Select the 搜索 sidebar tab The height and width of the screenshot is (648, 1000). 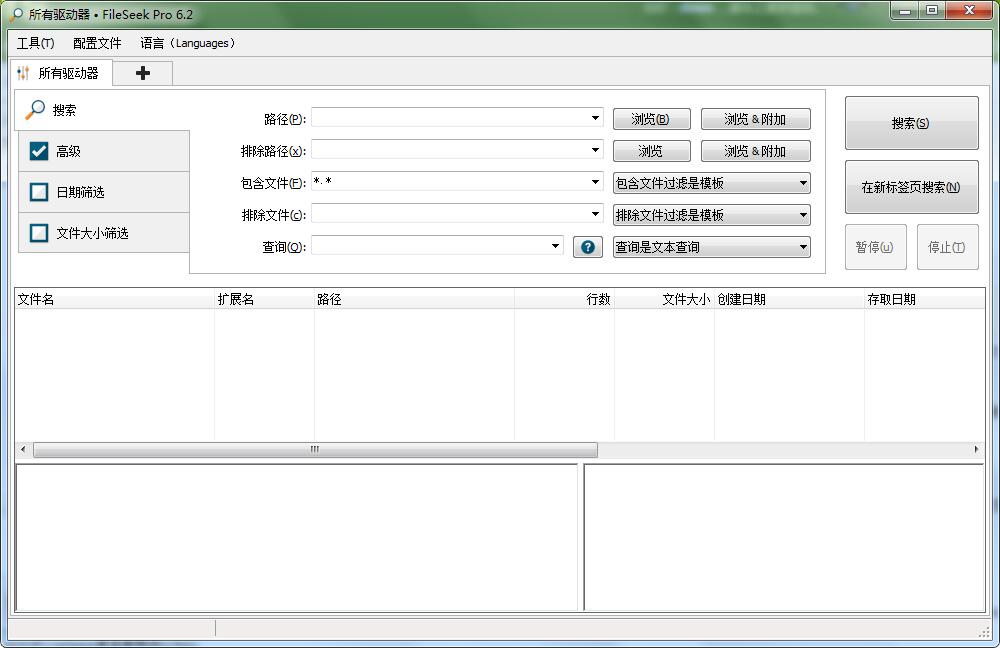[x=102, y=110]
